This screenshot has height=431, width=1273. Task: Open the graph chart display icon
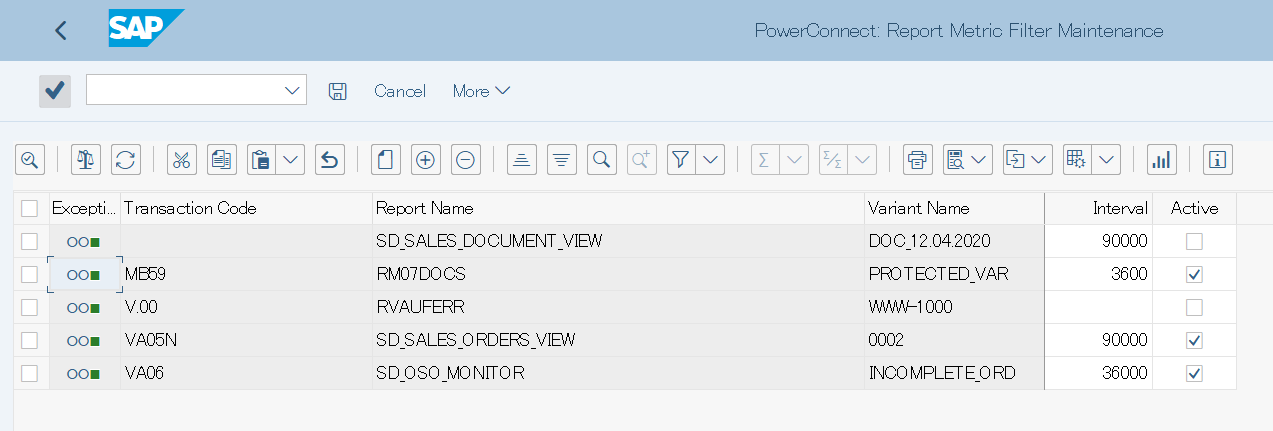[1161, 159]
